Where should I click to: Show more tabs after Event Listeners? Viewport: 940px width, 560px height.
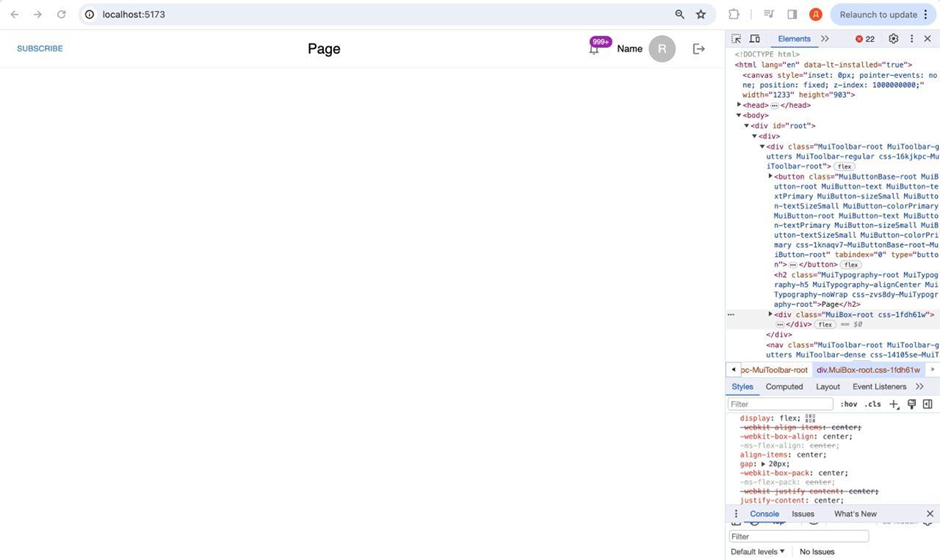(x=920, y=387)
